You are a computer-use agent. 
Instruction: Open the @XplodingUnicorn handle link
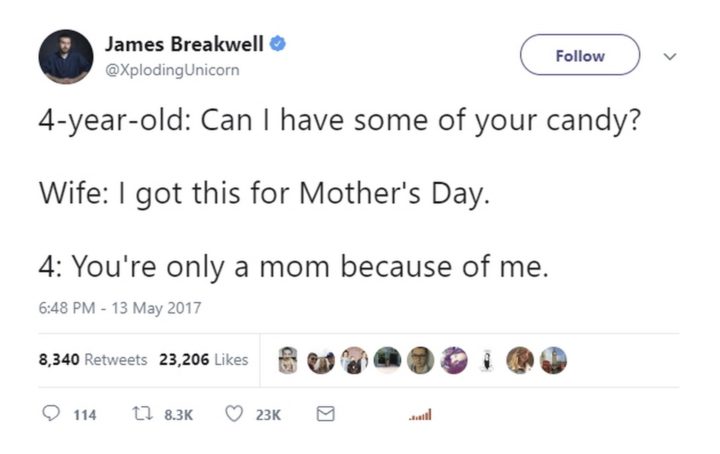pos(172,70)
